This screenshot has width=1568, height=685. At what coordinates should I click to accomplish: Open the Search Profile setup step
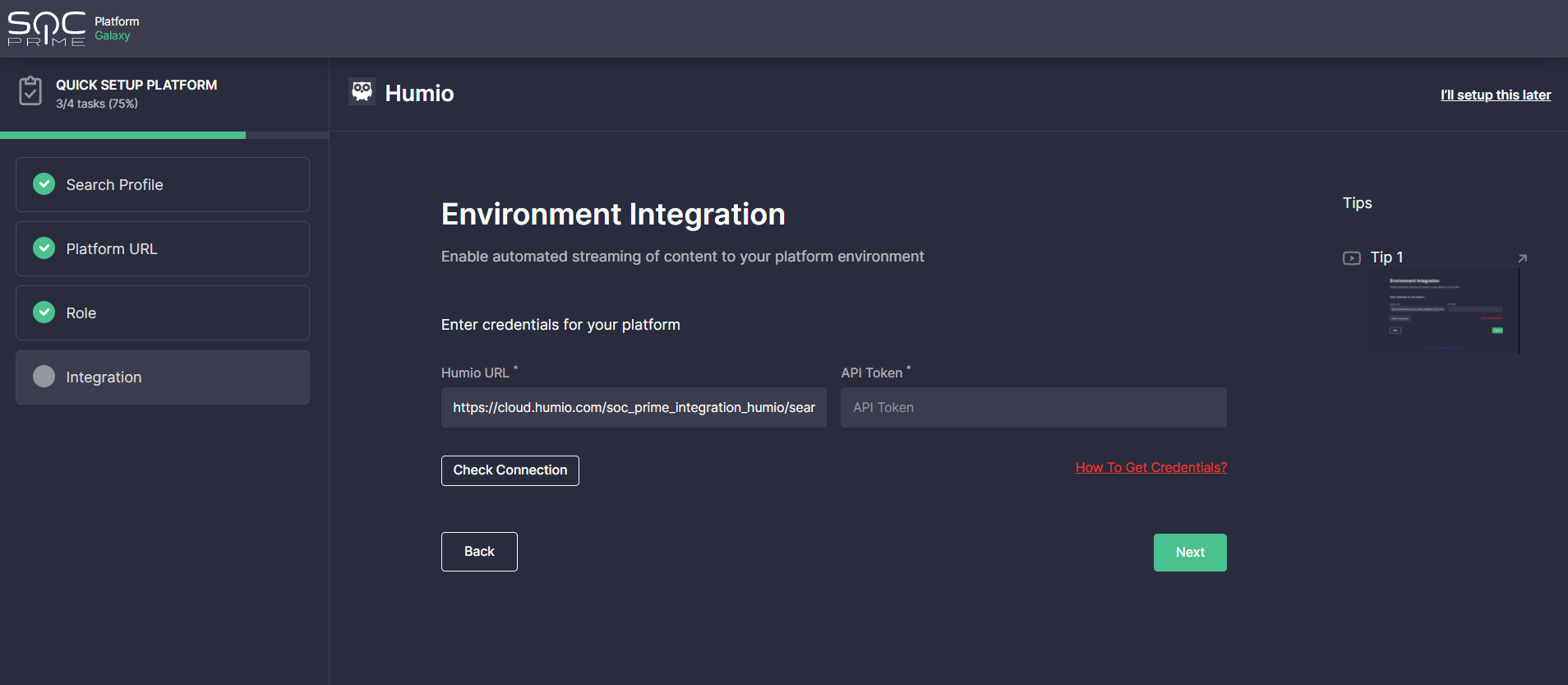coord(163,185)
